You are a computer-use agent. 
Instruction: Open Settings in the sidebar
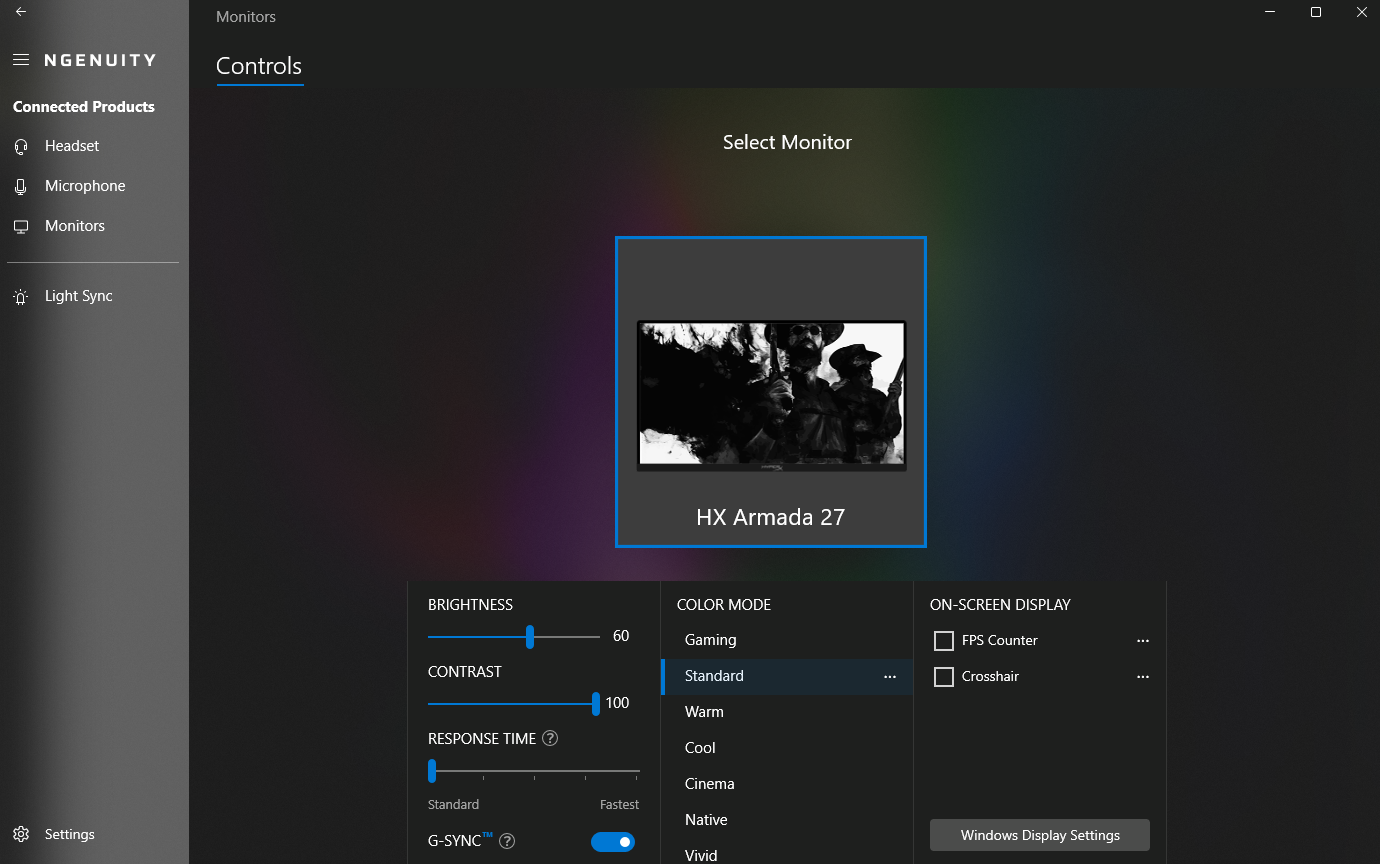(94, 834)
